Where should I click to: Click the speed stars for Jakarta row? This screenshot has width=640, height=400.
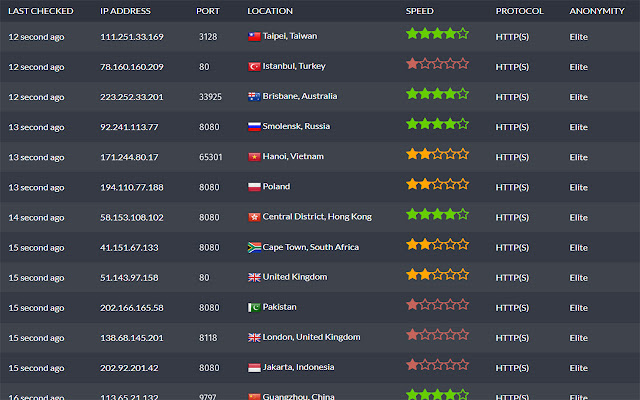tap(437, 364)
